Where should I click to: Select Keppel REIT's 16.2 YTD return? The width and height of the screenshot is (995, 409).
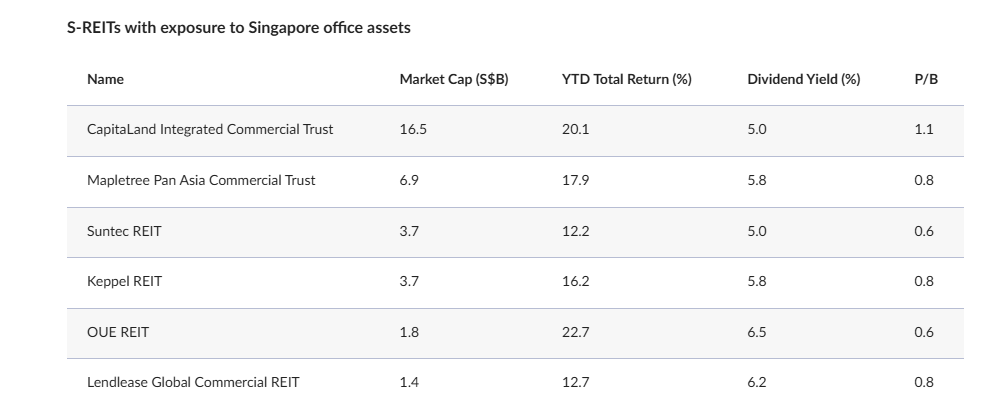tap(575, 282)
